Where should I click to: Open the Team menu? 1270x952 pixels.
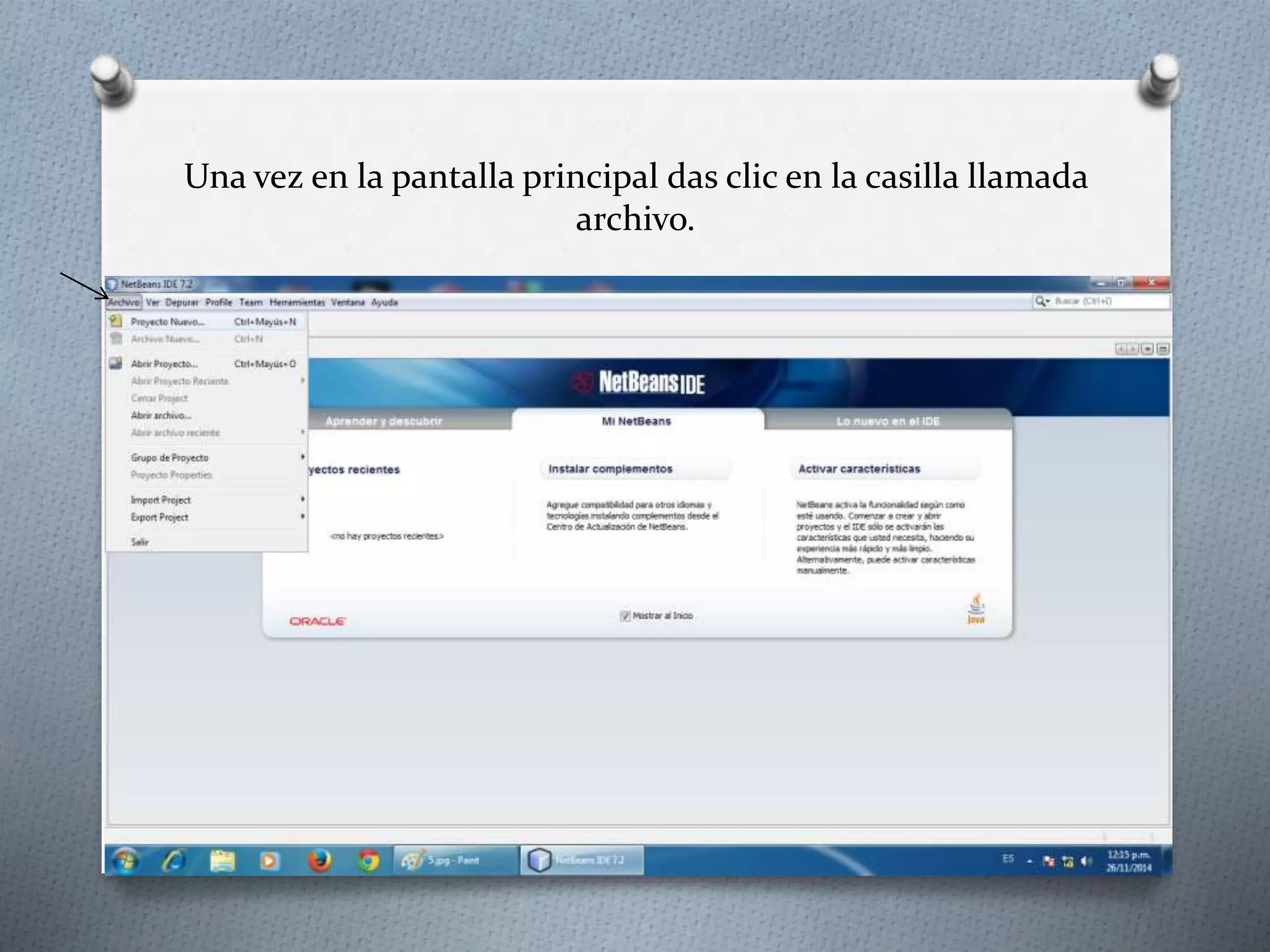pyautogui.click(x=251, y=302)
